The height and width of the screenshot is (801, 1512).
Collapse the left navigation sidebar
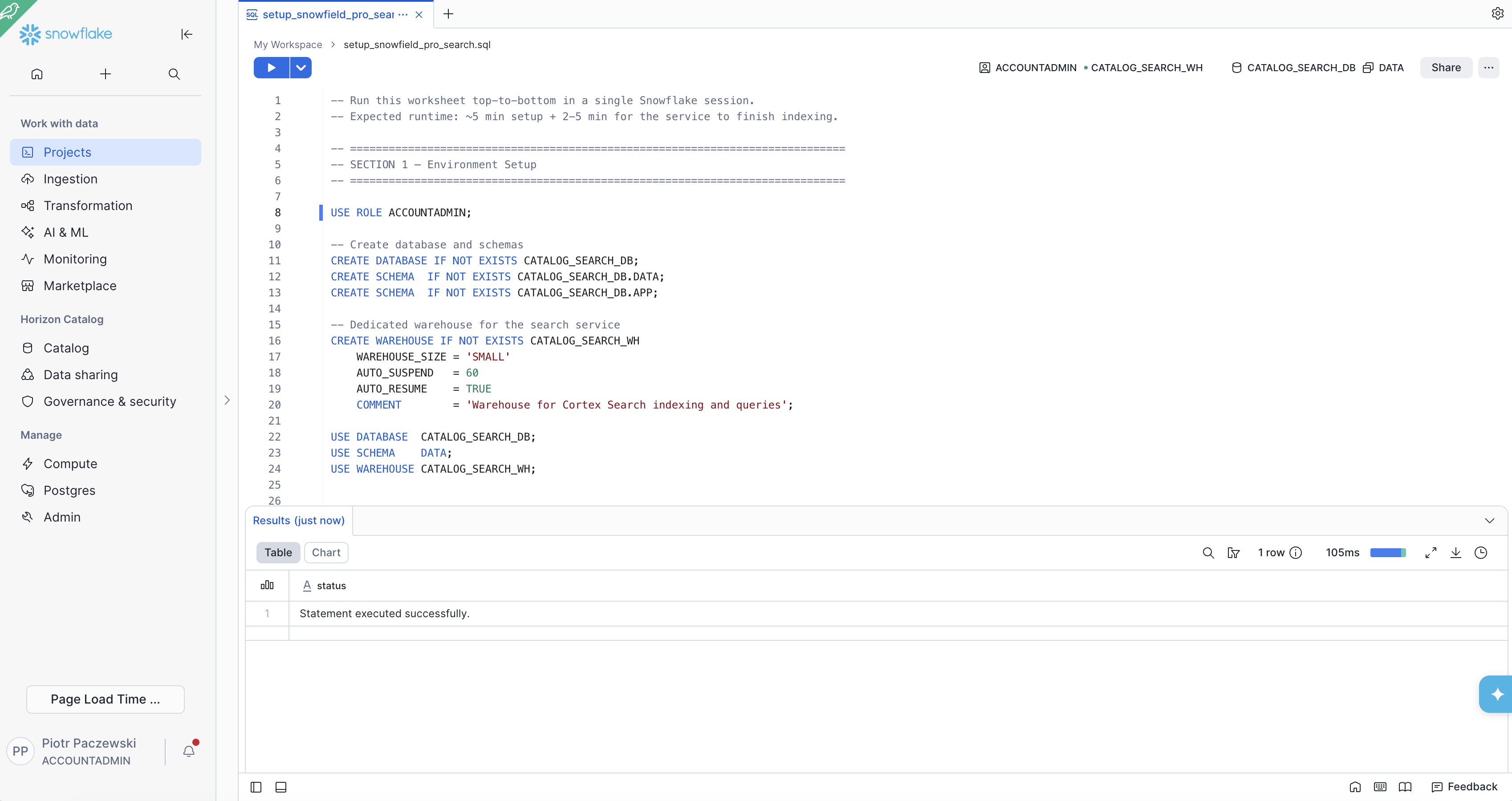pos(187,34)
